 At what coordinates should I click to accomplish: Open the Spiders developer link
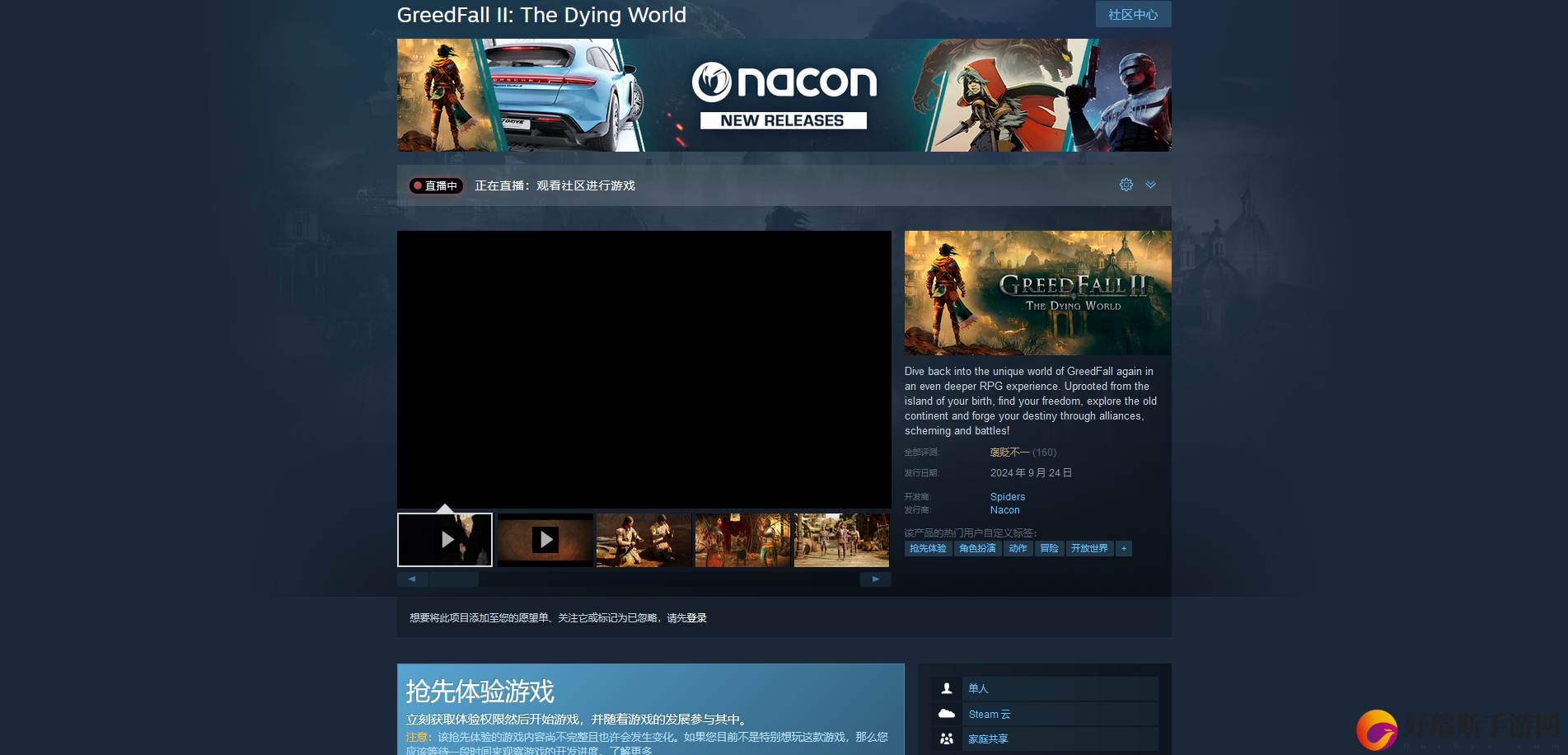pyautogui.click(x=1008, y=497)
